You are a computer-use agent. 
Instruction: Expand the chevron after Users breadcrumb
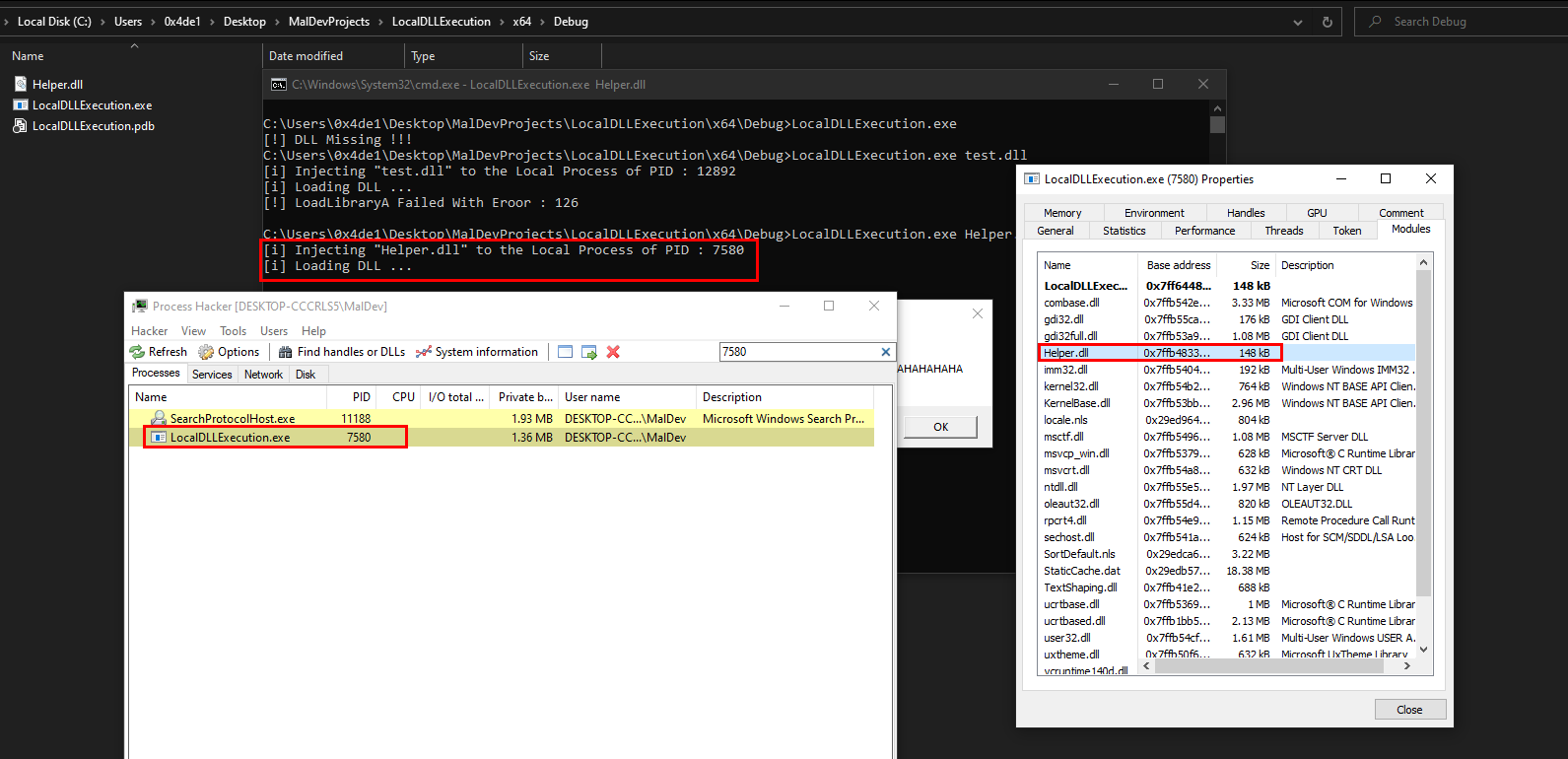point(153,22)
